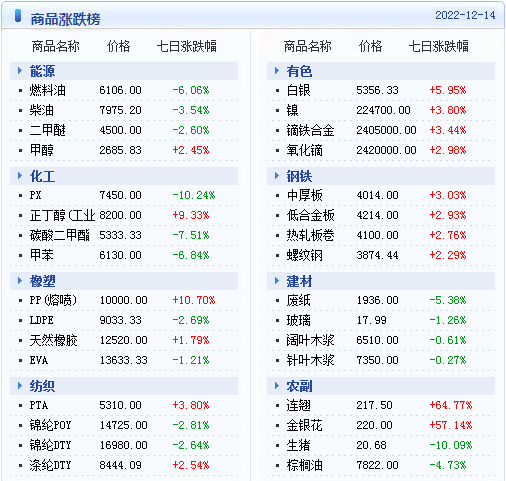The image size is (506, 481).
Task: Expand the 纺织 category arrow
Action: click(20, 386)
